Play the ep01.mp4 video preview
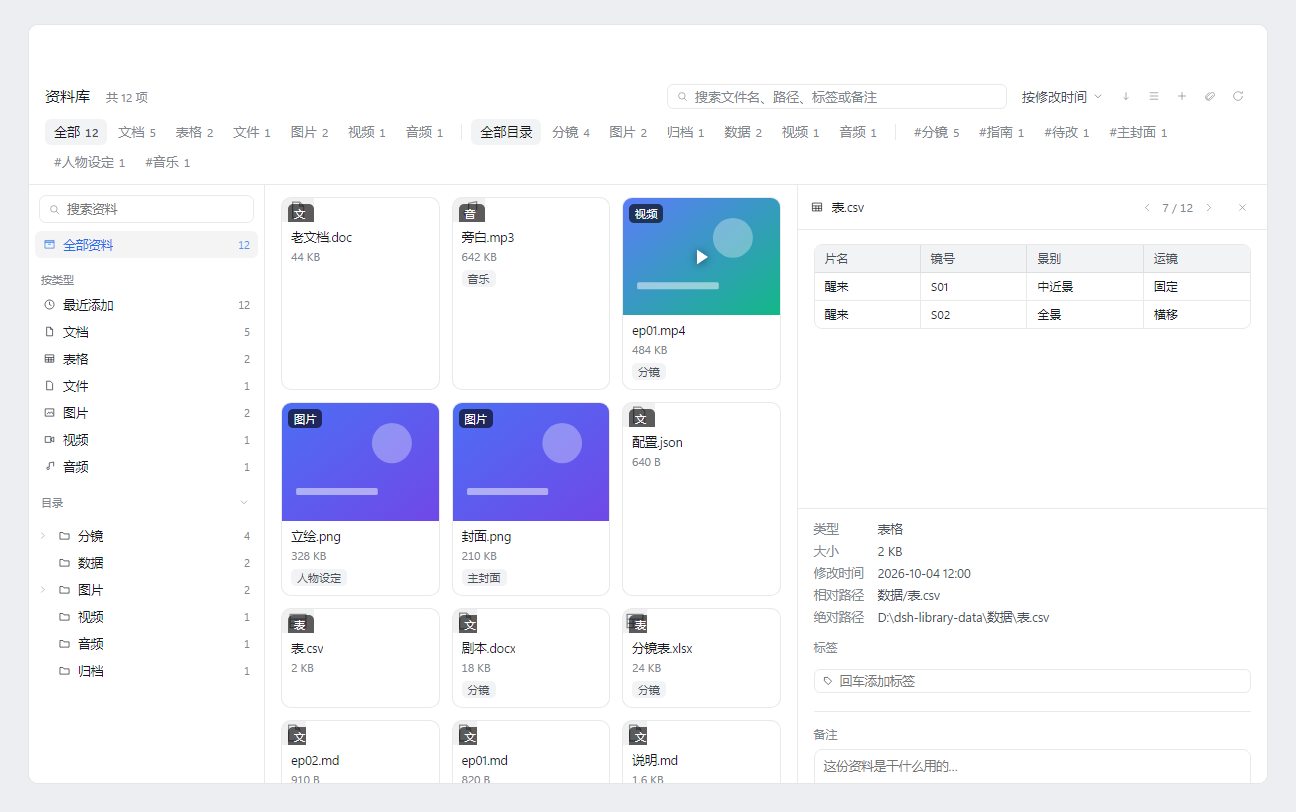This screenshot has width=1296, height=812. coord(702,257)
